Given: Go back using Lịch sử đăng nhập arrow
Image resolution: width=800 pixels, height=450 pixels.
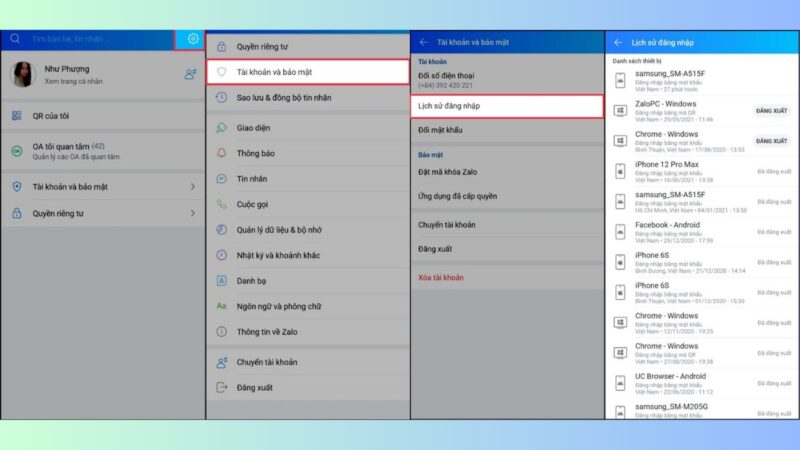Looking at the screenshot, I should pos(618,42).
